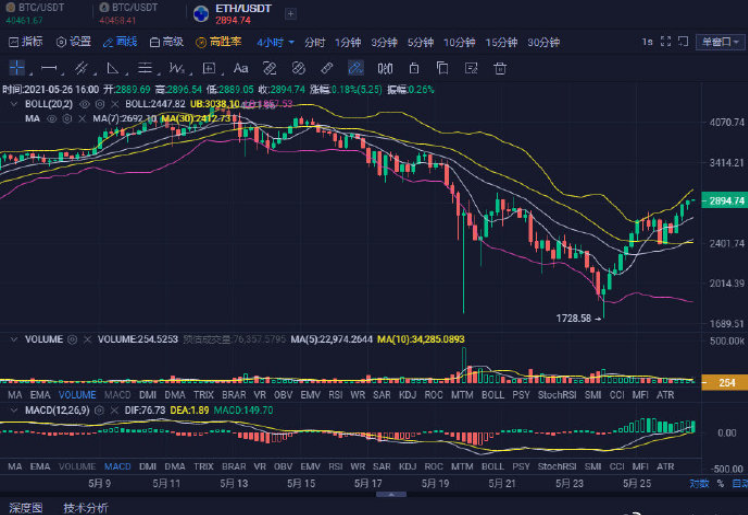The image size is (748, 515).
Task: Click the edit drawings icon next to trash
Action: coord(471,68)
